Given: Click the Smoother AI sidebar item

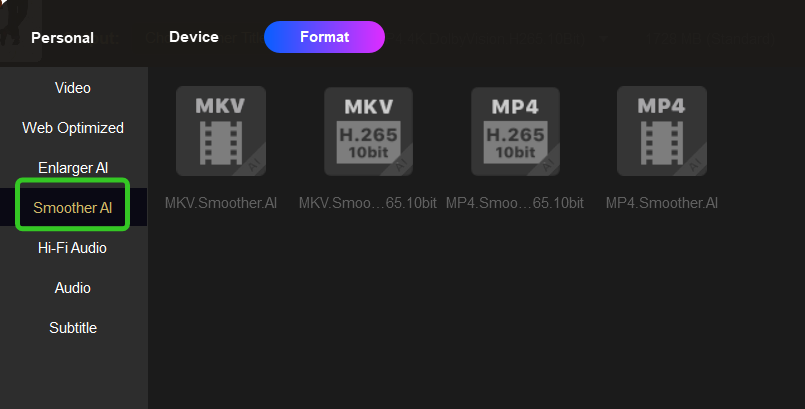Looking at the screenshot, I should (x=73, y=208).
